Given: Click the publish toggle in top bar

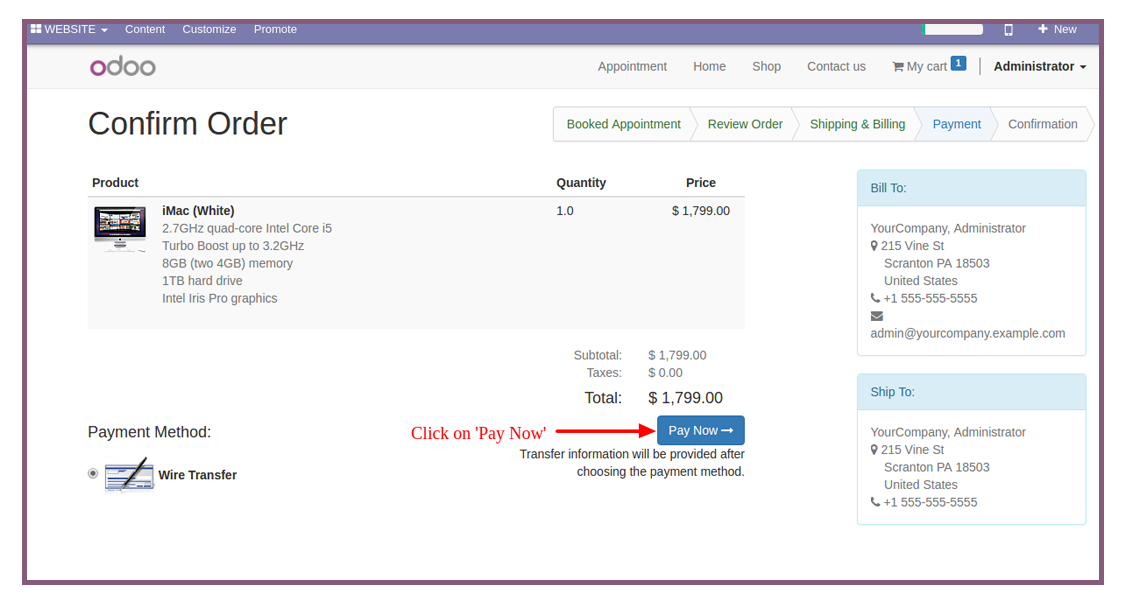Looking at the screenshot, I should 953,29.
